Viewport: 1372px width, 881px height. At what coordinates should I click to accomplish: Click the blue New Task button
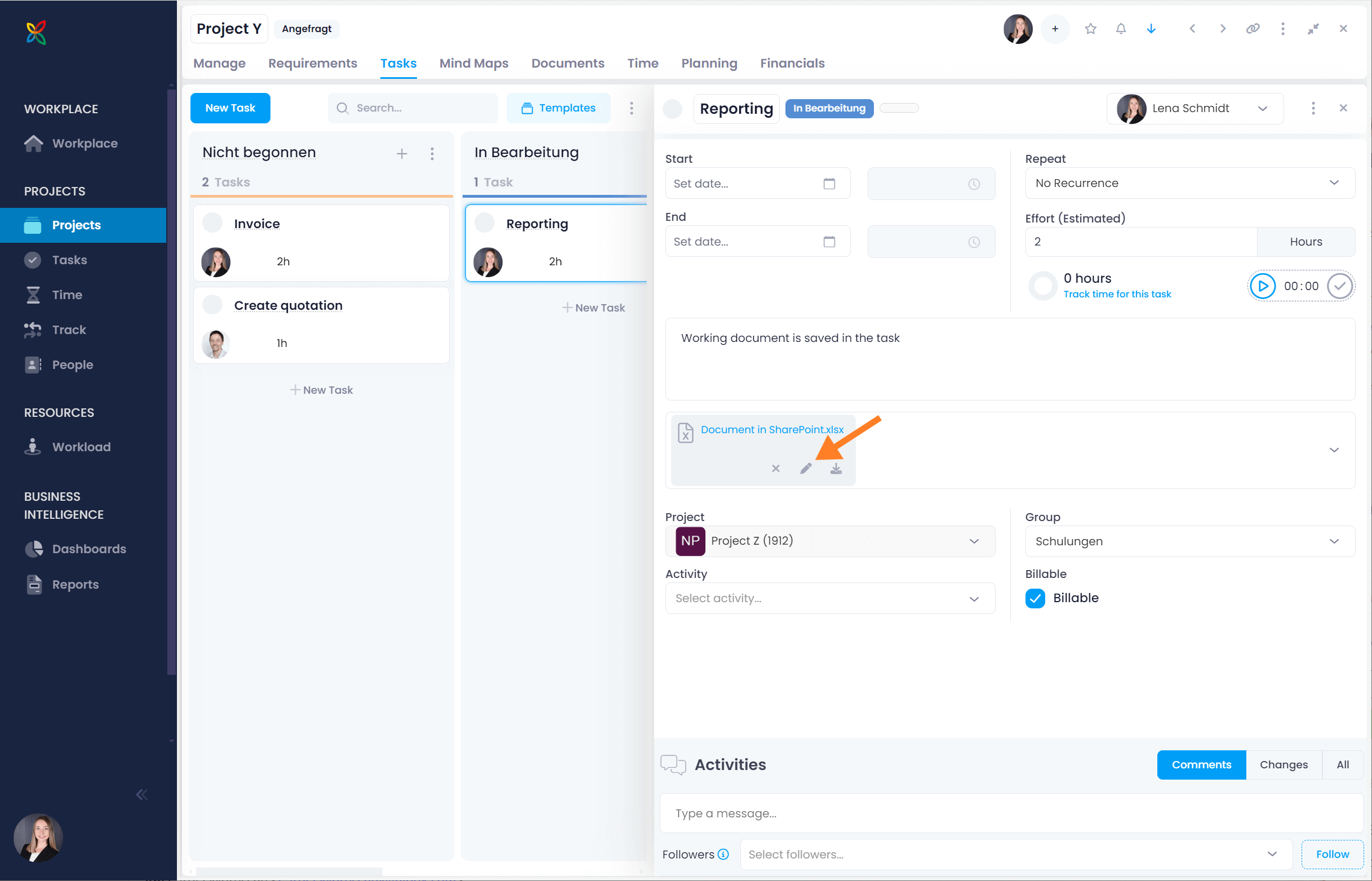230,108
